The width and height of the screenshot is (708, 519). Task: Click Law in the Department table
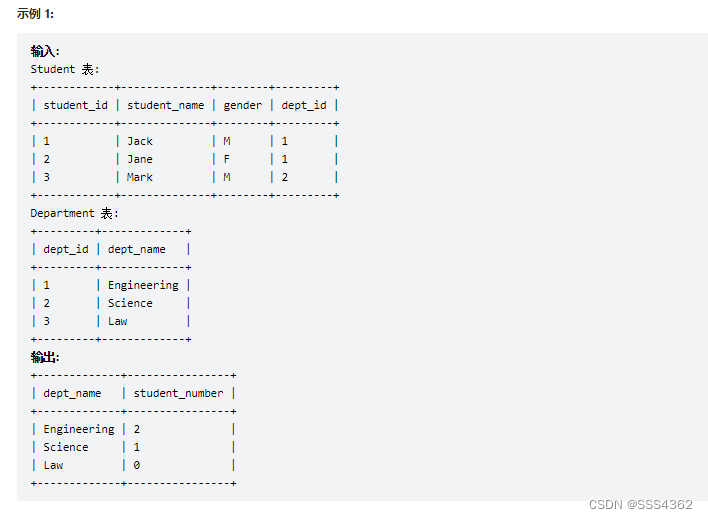118,321
